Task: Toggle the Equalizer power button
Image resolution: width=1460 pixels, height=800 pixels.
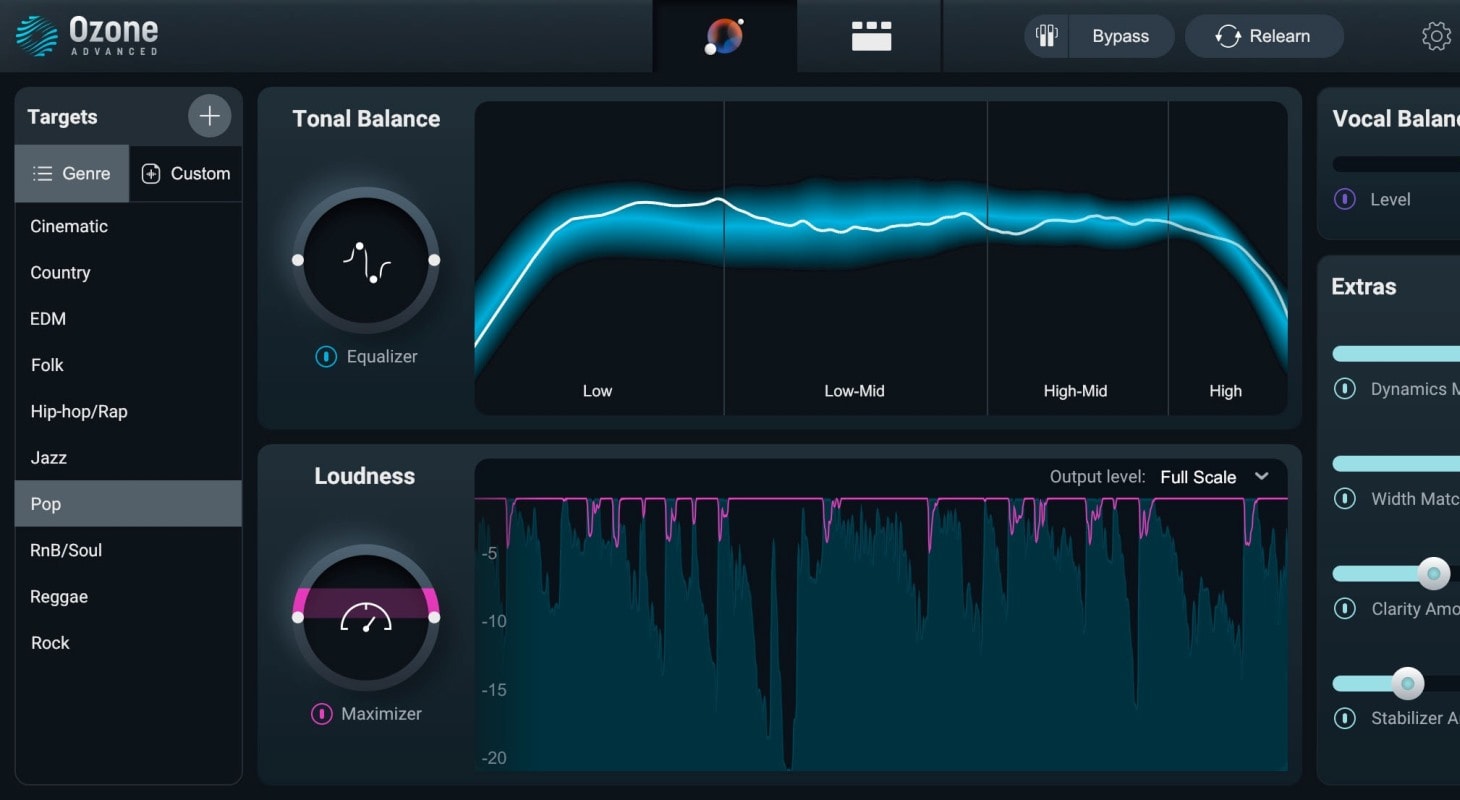Action: point(326,357)
